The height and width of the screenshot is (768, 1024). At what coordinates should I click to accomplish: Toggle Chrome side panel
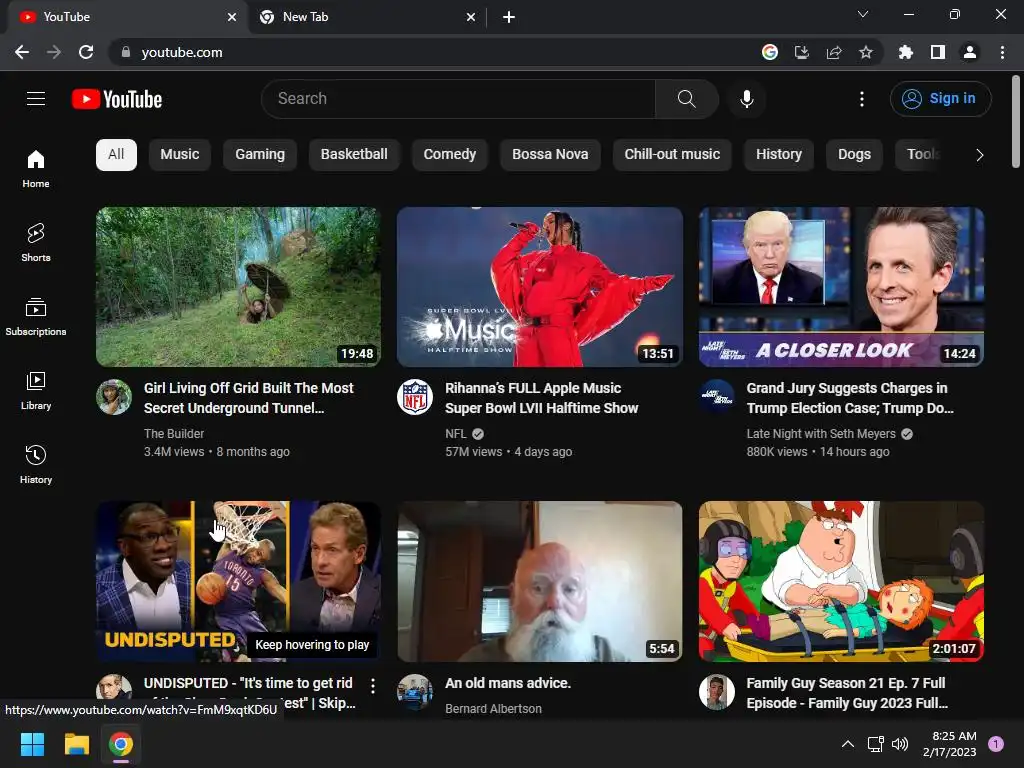pos(938,52)
